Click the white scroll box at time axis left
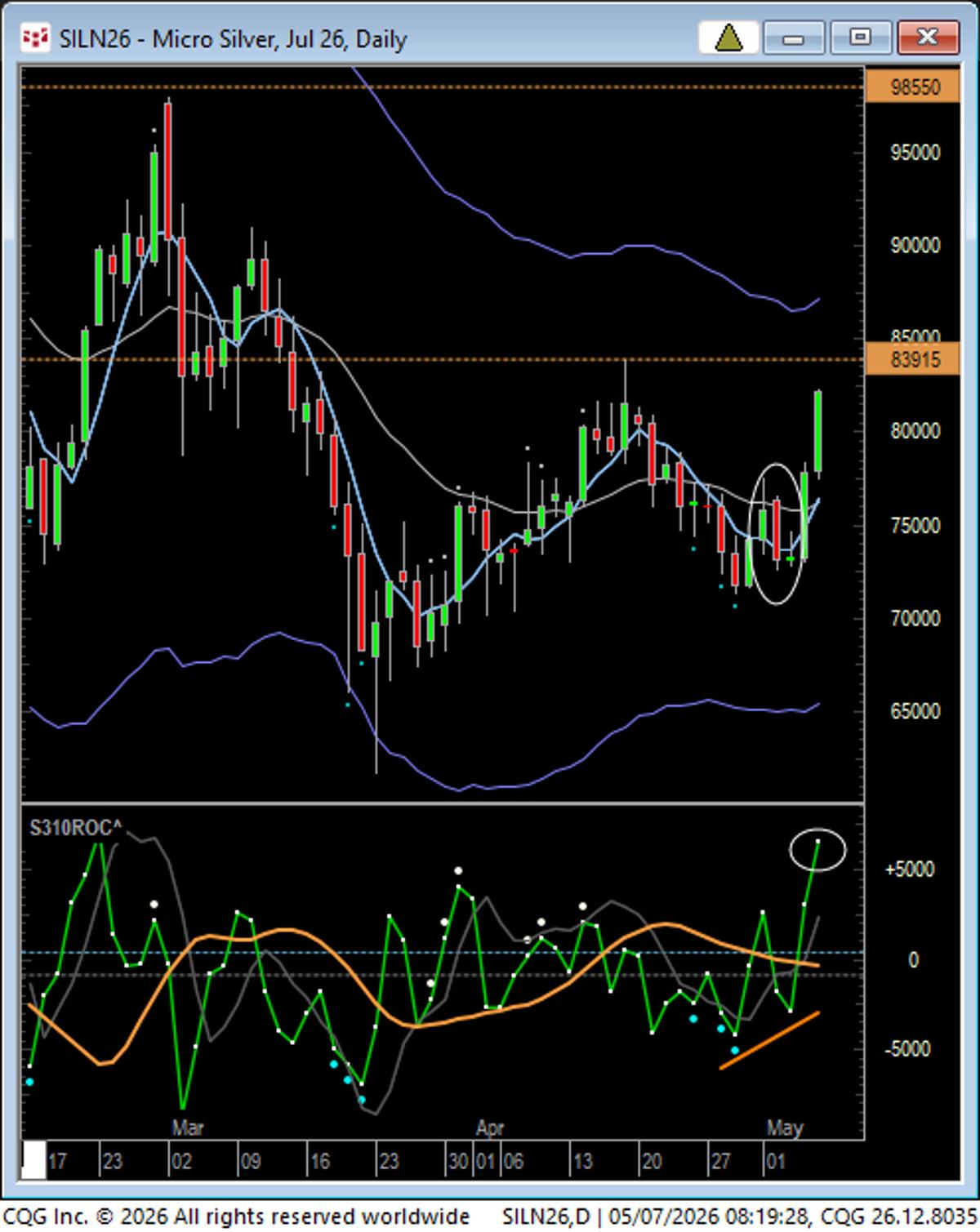The height and width of the screenshot is (1232, 980). coord(33,1160)
